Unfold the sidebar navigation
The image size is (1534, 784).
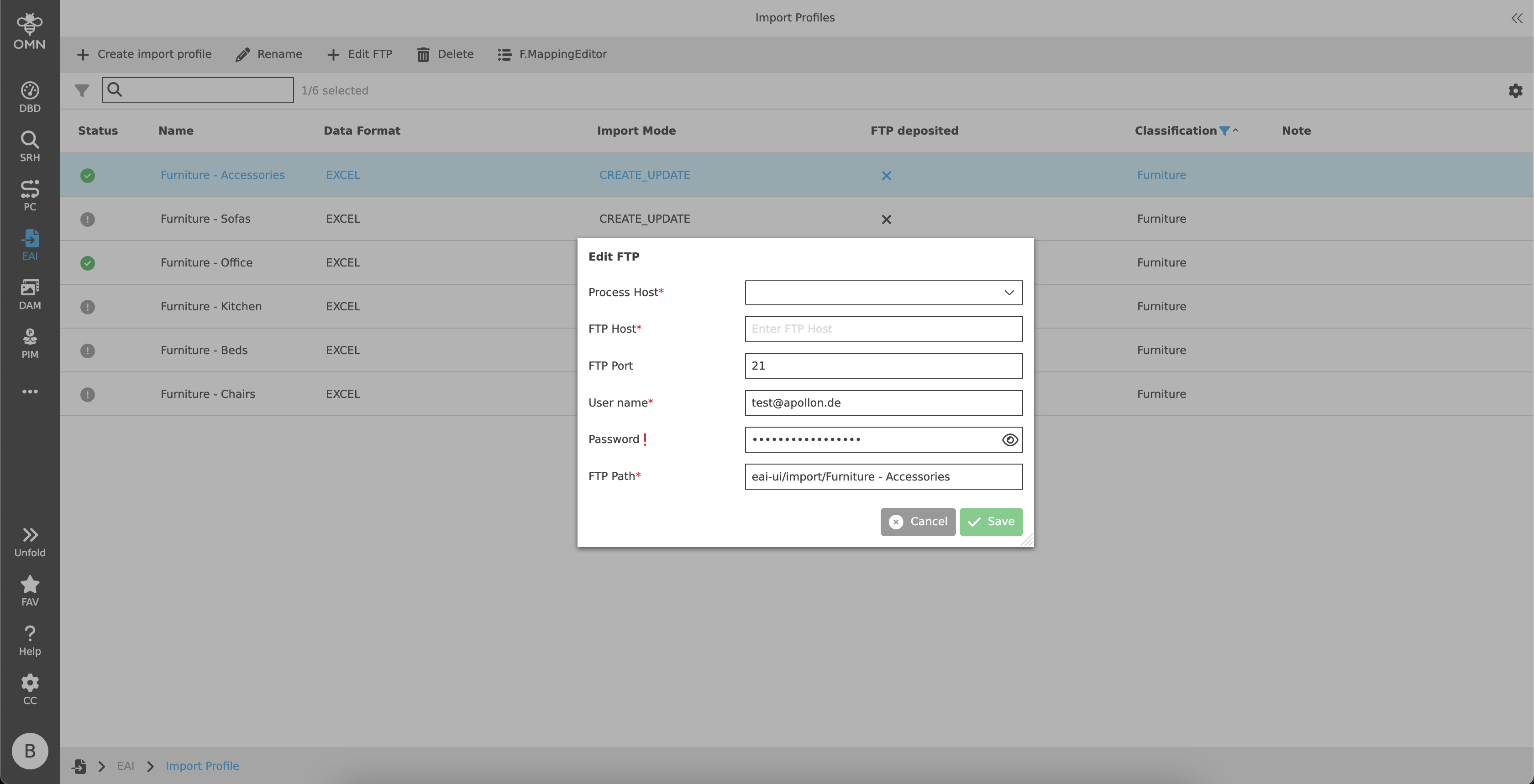pos(30,541)
